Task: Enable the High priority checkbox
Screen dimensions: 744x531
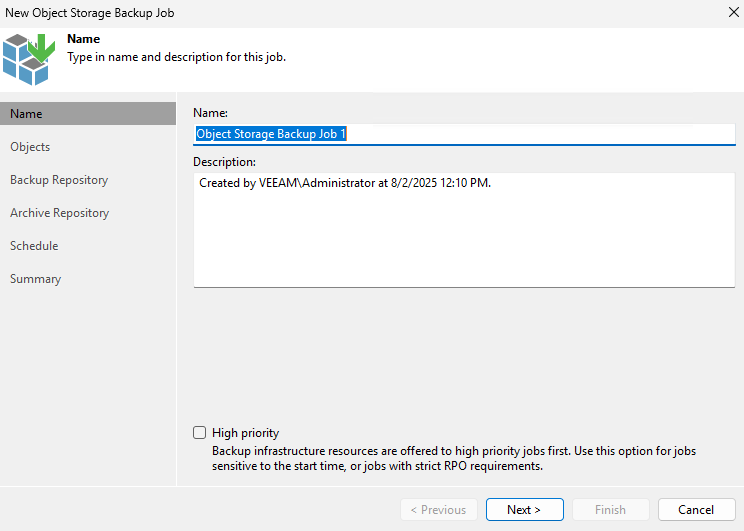Action: pos(199,432)
